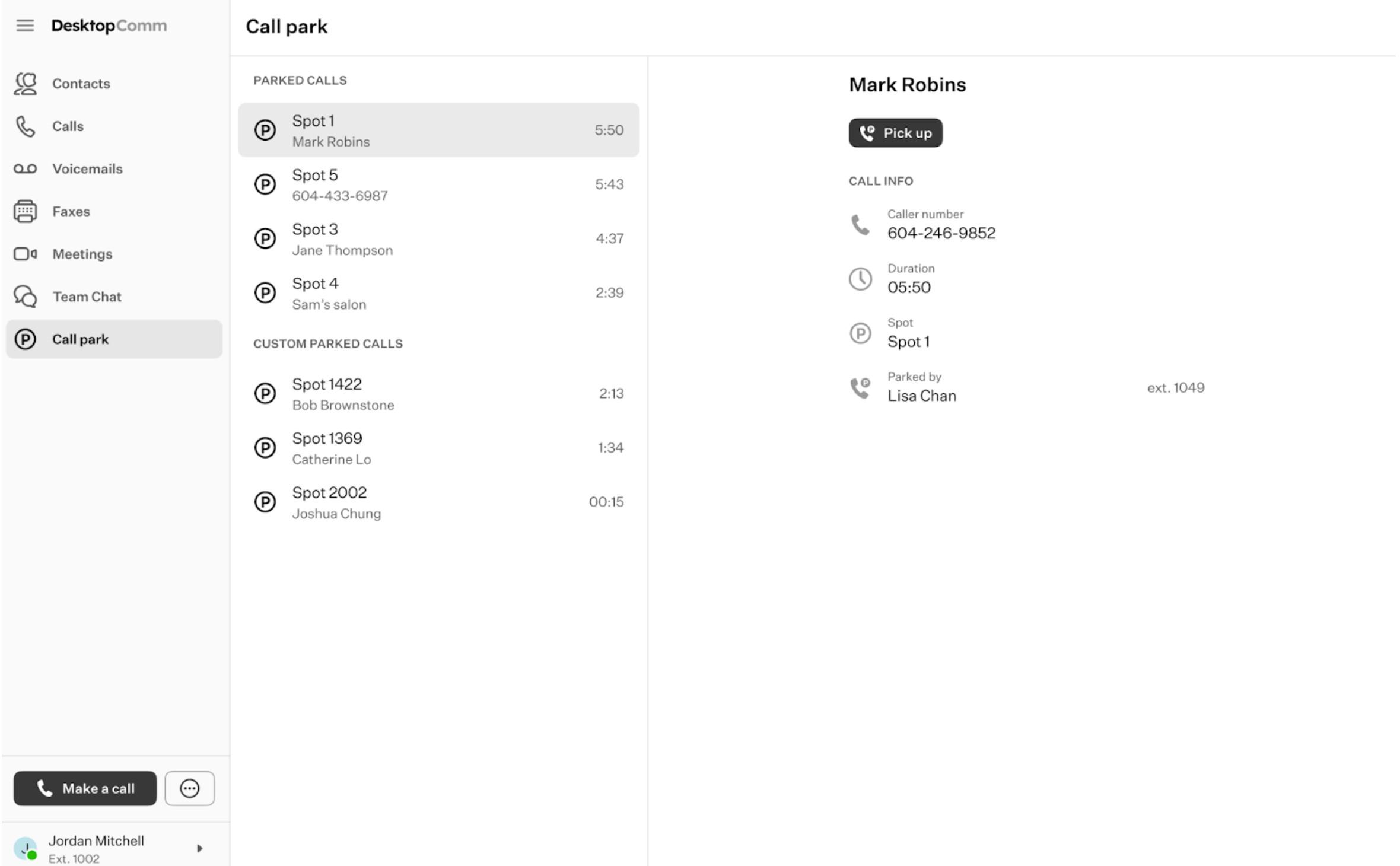Viewport: 1400px width, 866px height.
Task: Click the P icon next to Spot info
Action: [861, 333]
